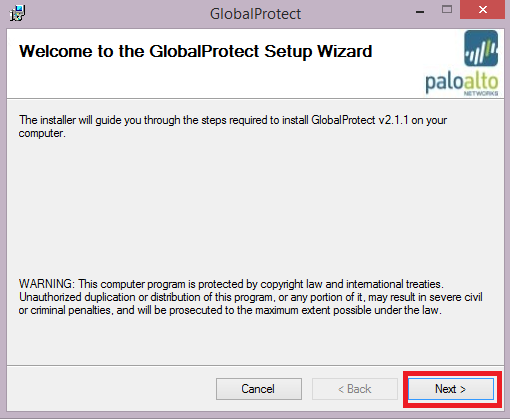Click the separator line above buttons

click(255, 365)
